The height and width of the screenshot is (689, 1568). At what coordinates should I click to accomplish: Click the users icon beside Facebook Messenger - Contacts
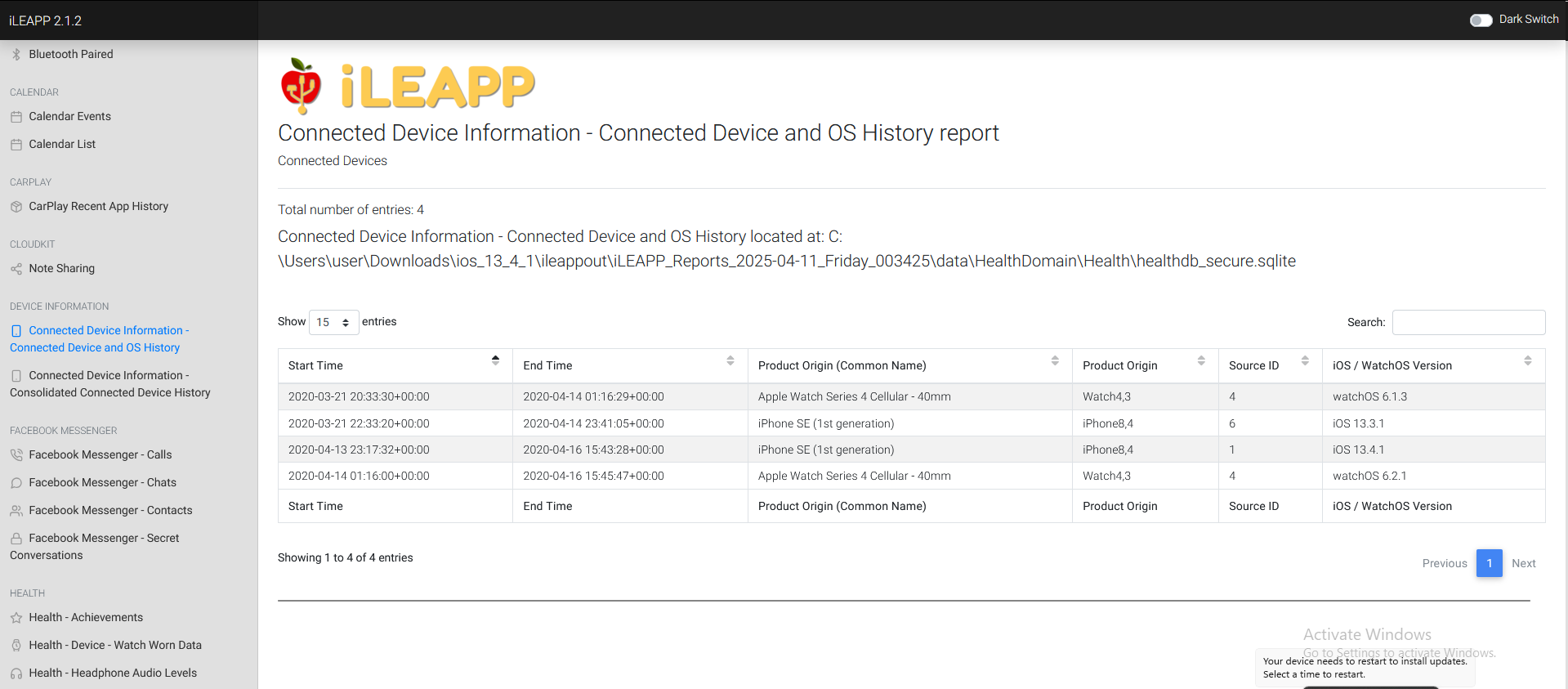point(16,511)
